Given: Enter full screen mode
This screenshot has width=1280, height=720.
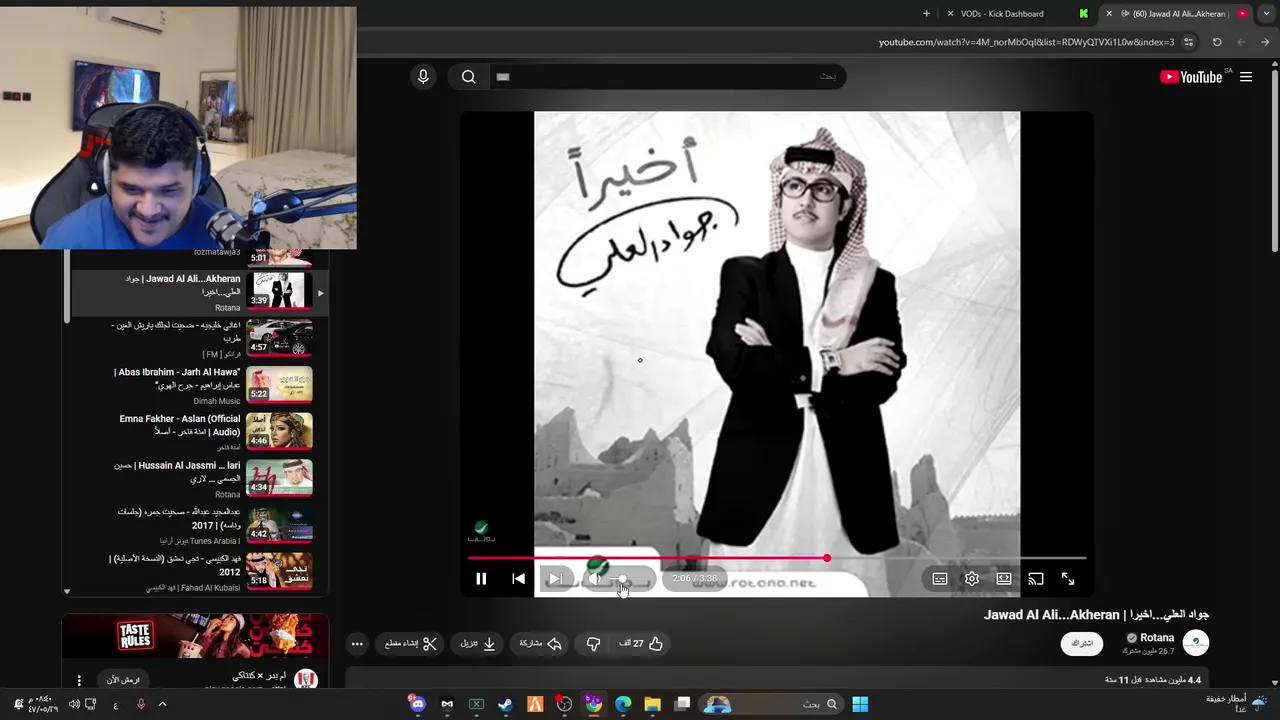Looking at the screenshot, I should pos(1068,579).
